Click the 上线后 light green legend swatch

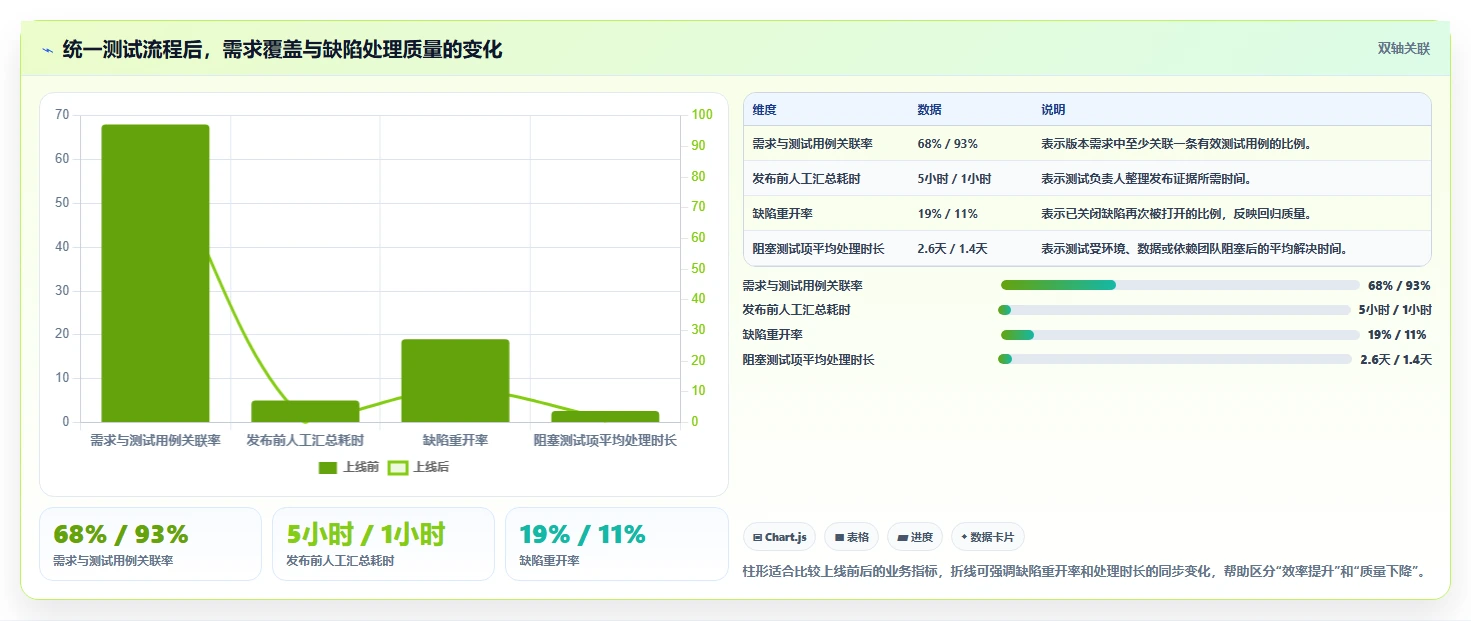pyautogui.click(x=398, y=468)
